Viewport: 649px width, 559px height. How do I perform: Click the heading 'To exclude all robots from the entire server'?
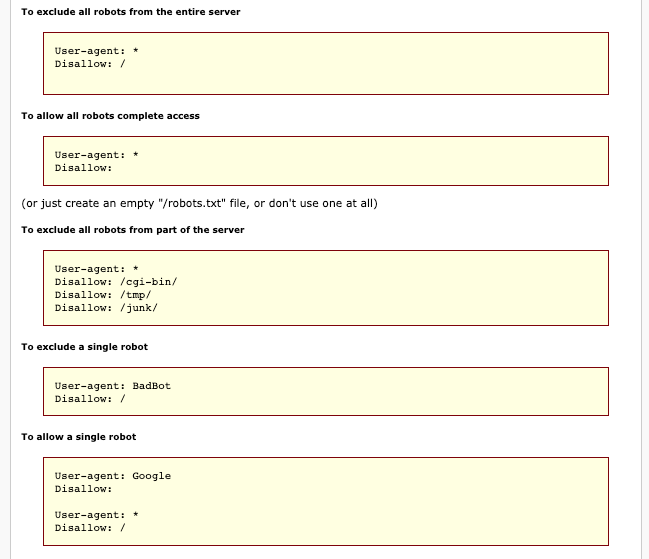(131, 12)
